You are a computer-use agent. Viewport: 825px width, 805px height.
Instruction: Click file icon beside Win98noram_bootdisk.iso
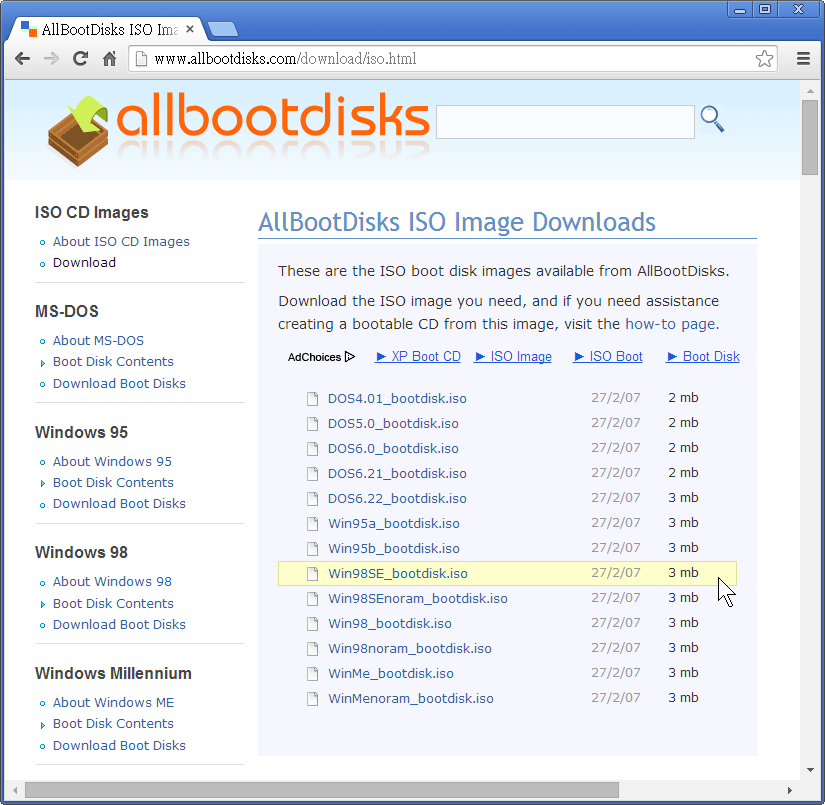[x=313, y=649]
